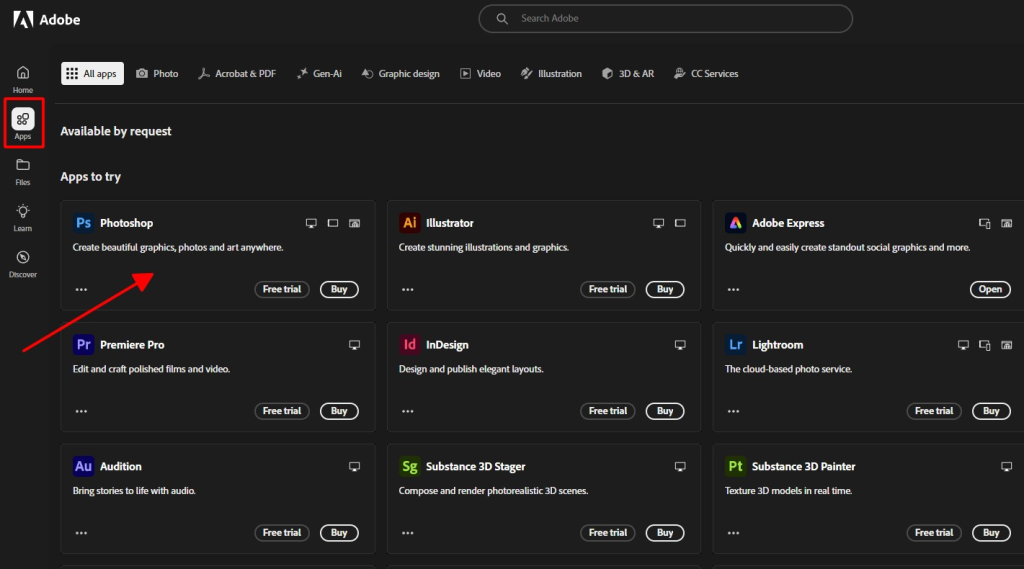
Task: Click Buy on the Illustrator card
Action: pyautogui.click(x=665, y=289)
